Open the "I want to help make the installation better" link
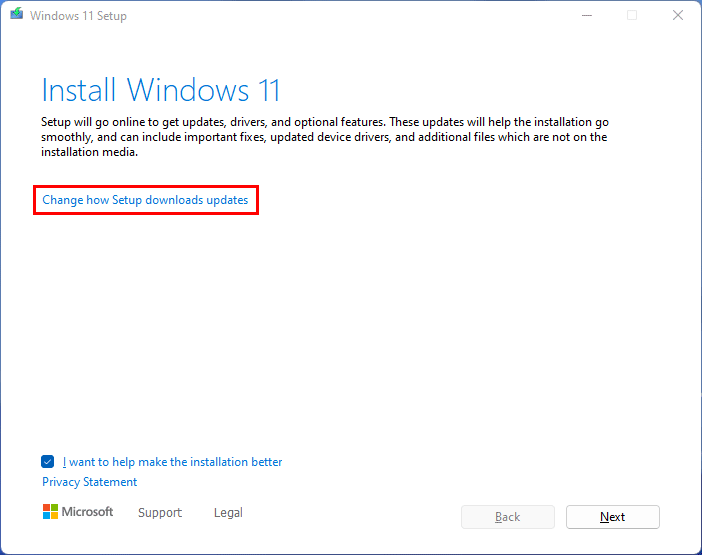702x555 pixels. (x=172, y=462)
